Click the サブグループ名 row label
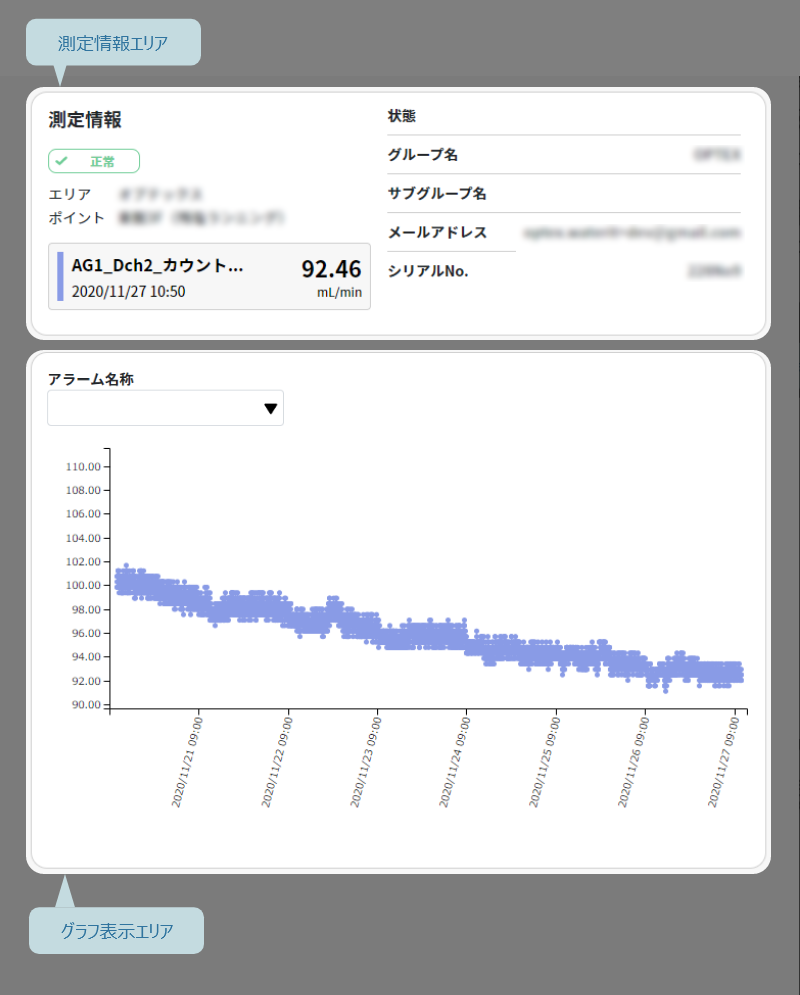Viewport: 800px width, 995px height. click(x=437, y=194)
